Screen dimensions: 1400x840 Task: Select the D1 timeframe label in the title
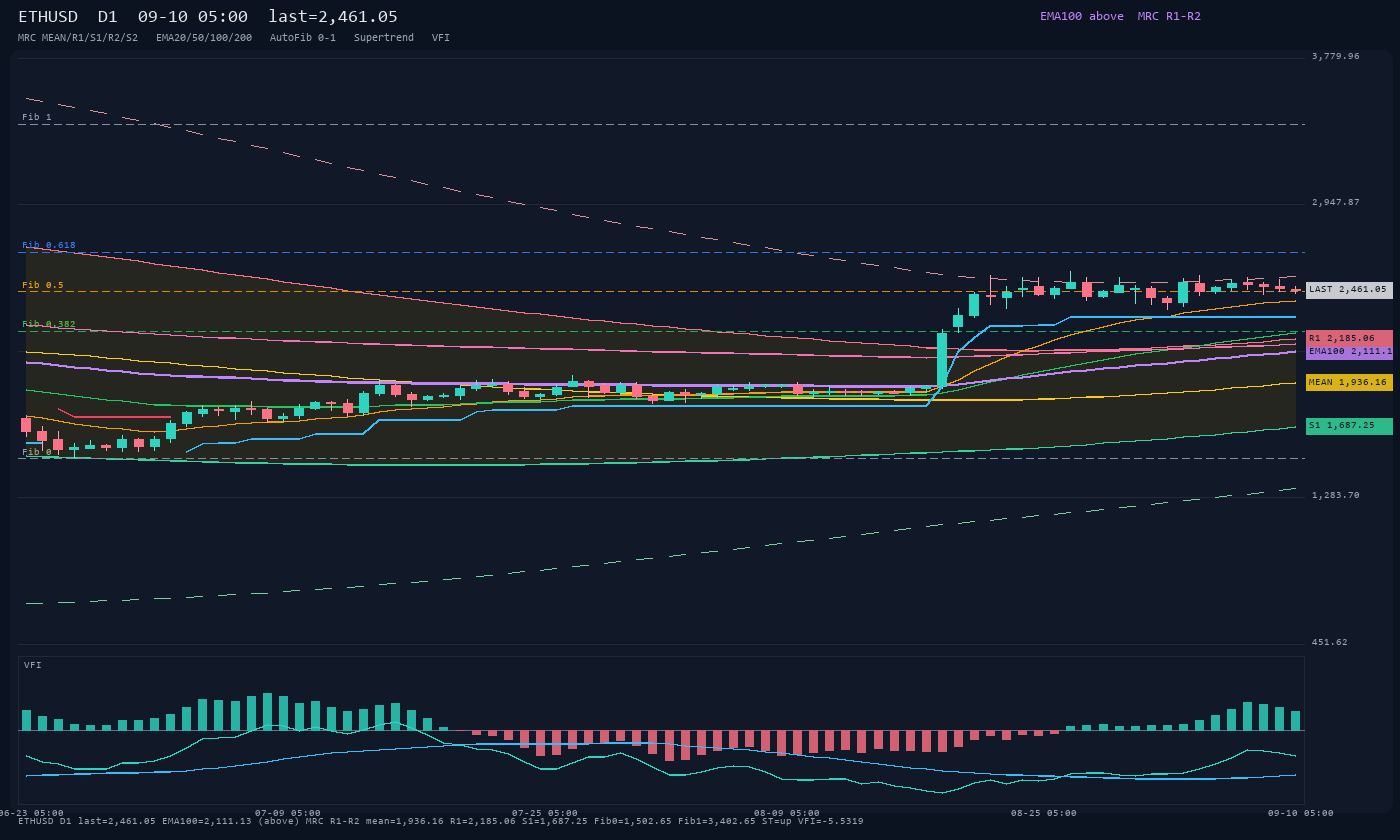coord(108,16)
